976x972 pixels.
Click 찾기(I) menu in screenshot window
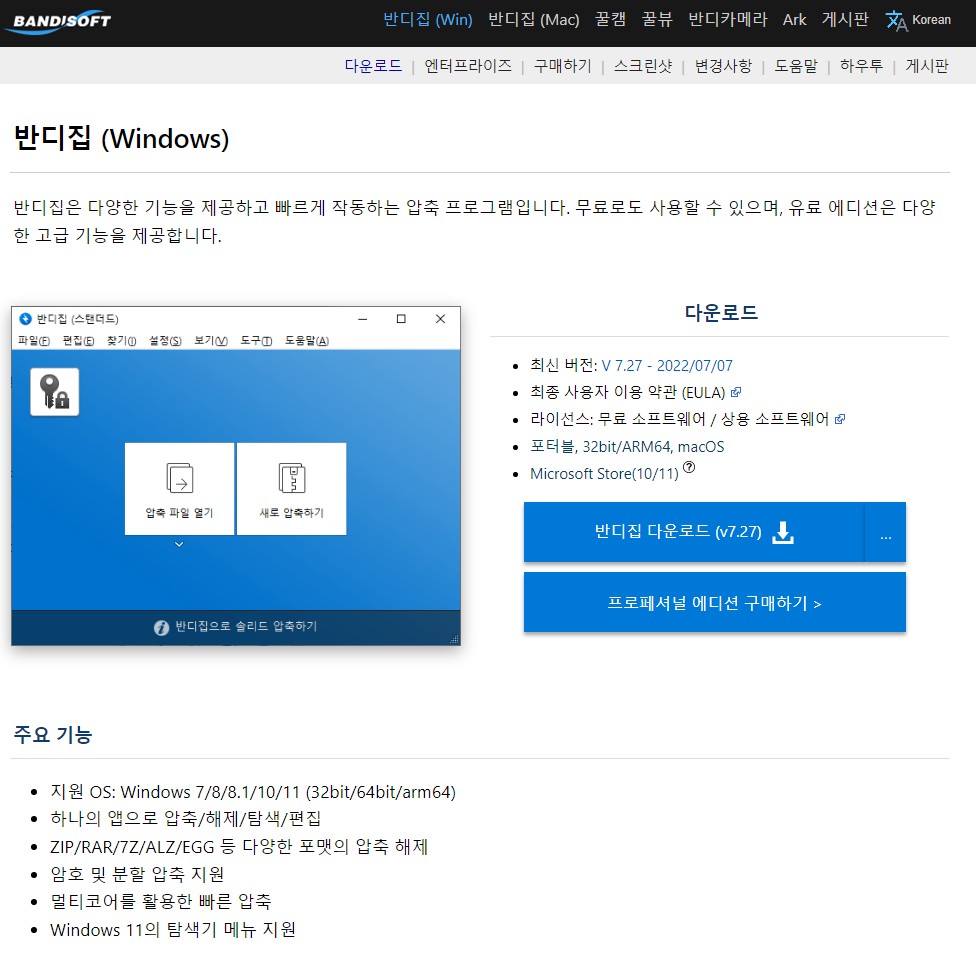(x=121, y=340)
